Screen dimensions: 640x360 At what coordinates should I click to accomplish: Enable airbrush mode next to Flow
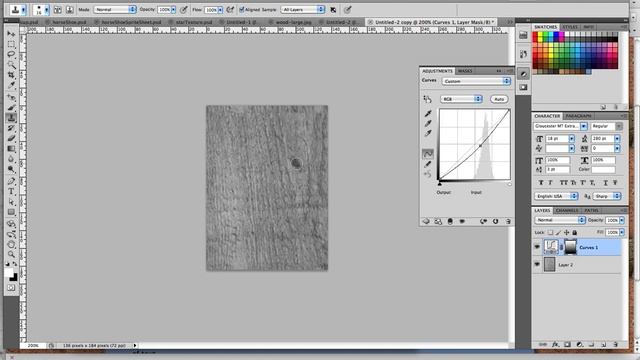[x=230, y=9]
